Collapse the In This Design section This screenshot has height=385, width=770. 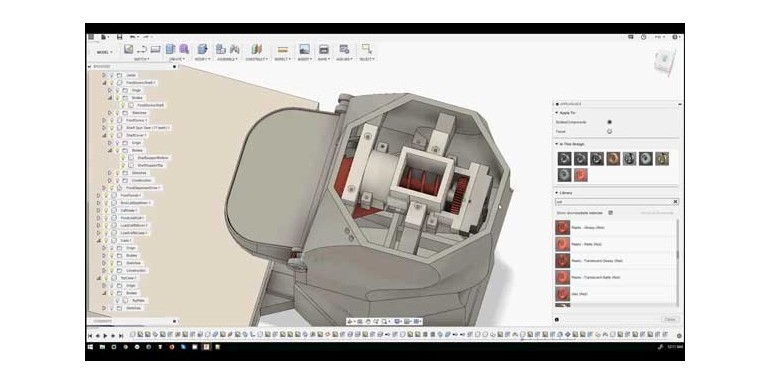pos(557,144)
